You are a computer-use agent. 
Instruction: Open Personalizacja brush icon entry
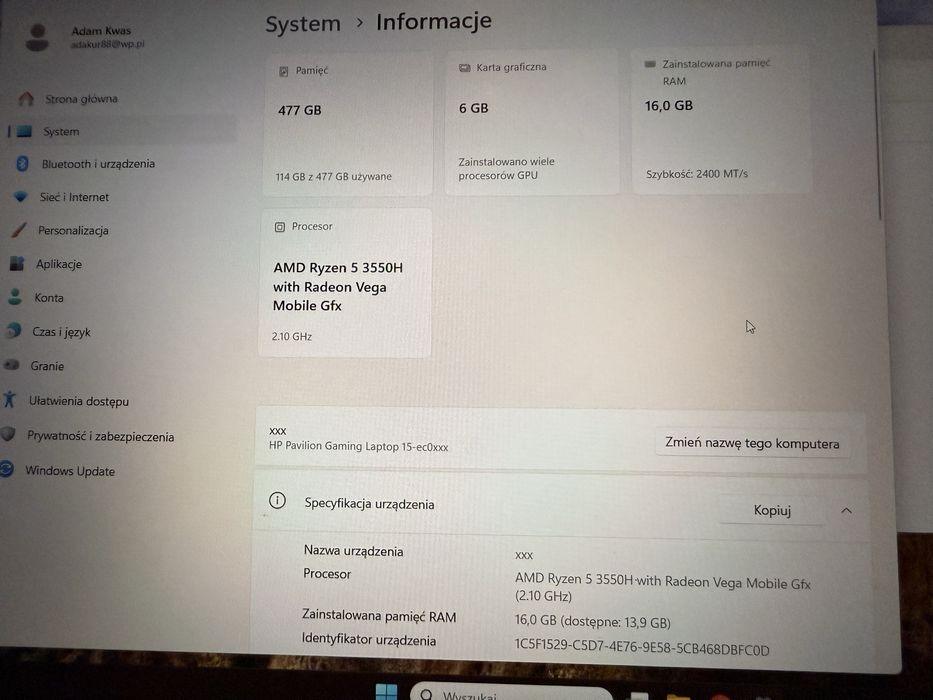(18, 230)
